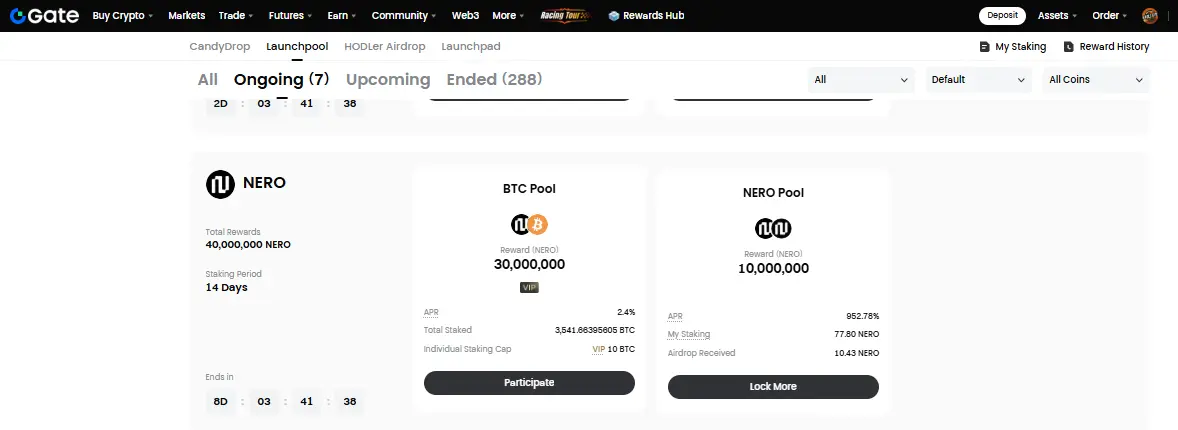This screenshot has height=430, width=1178.
Task: Open the user profile avatar
Action: click(x=1149, y=16)
